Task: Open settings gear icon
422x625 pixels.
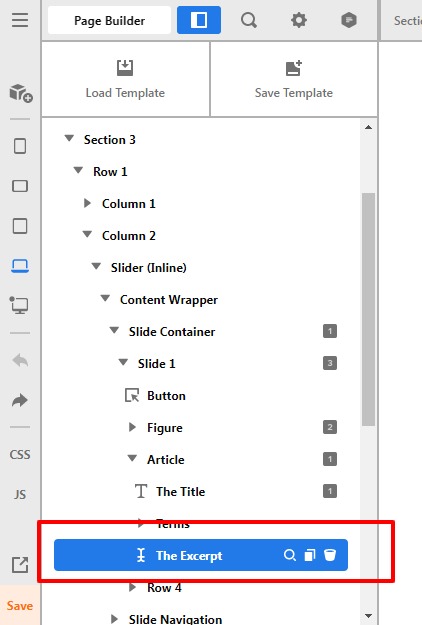Action: (x=299, y=20)
